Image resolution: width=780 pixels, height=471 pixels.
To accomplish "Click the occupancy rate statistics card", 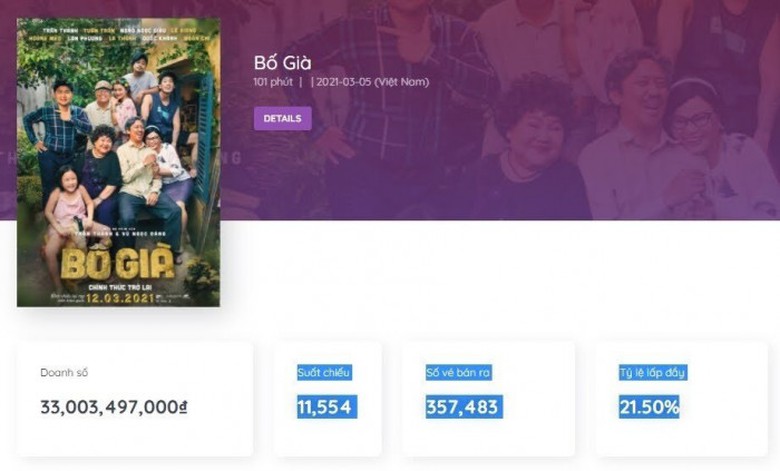I will (x=682, y=399).
